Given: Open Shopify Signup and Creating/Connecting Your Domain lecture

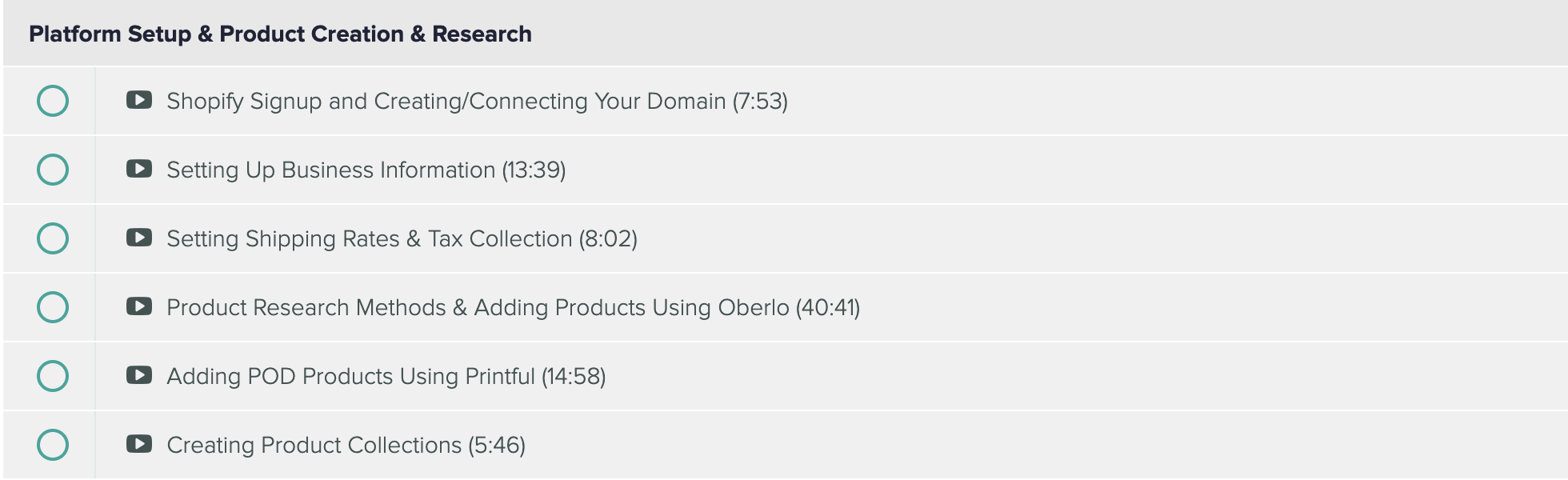Looking at the screenshot, I should coord(476,102).
